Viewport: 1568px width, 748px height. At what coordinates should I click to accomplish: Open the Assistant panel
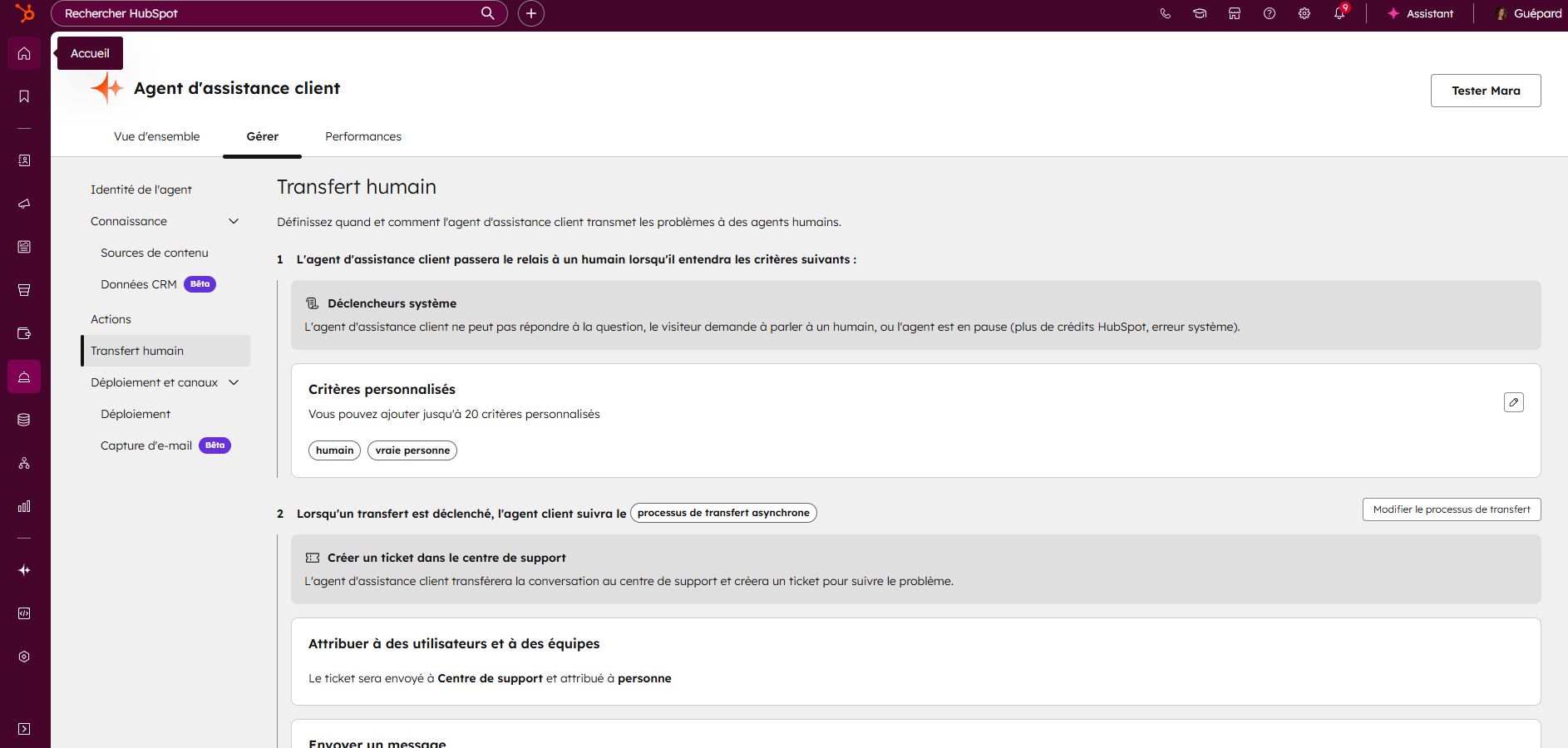click(x=1420, y=13)
